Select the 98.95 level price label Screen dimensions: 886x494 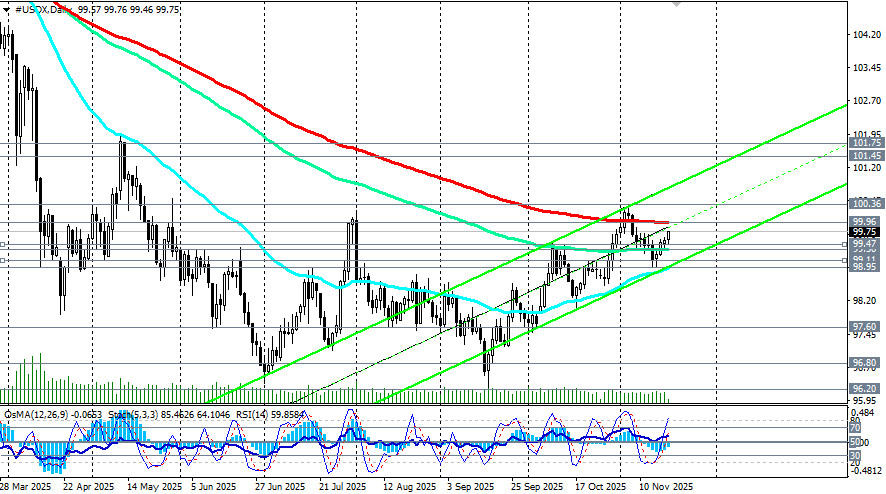tap(865, 267)
